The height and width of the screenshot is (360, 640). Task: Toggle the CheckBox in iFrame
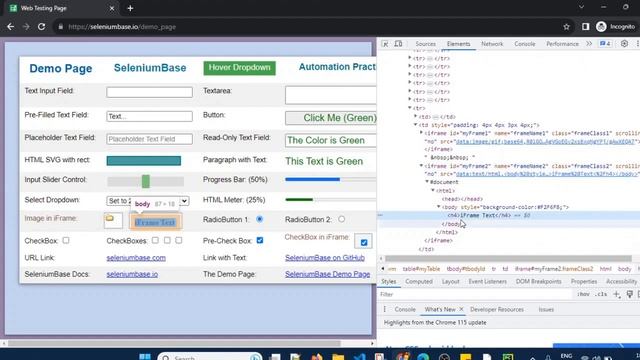click(x=364, y=242)
